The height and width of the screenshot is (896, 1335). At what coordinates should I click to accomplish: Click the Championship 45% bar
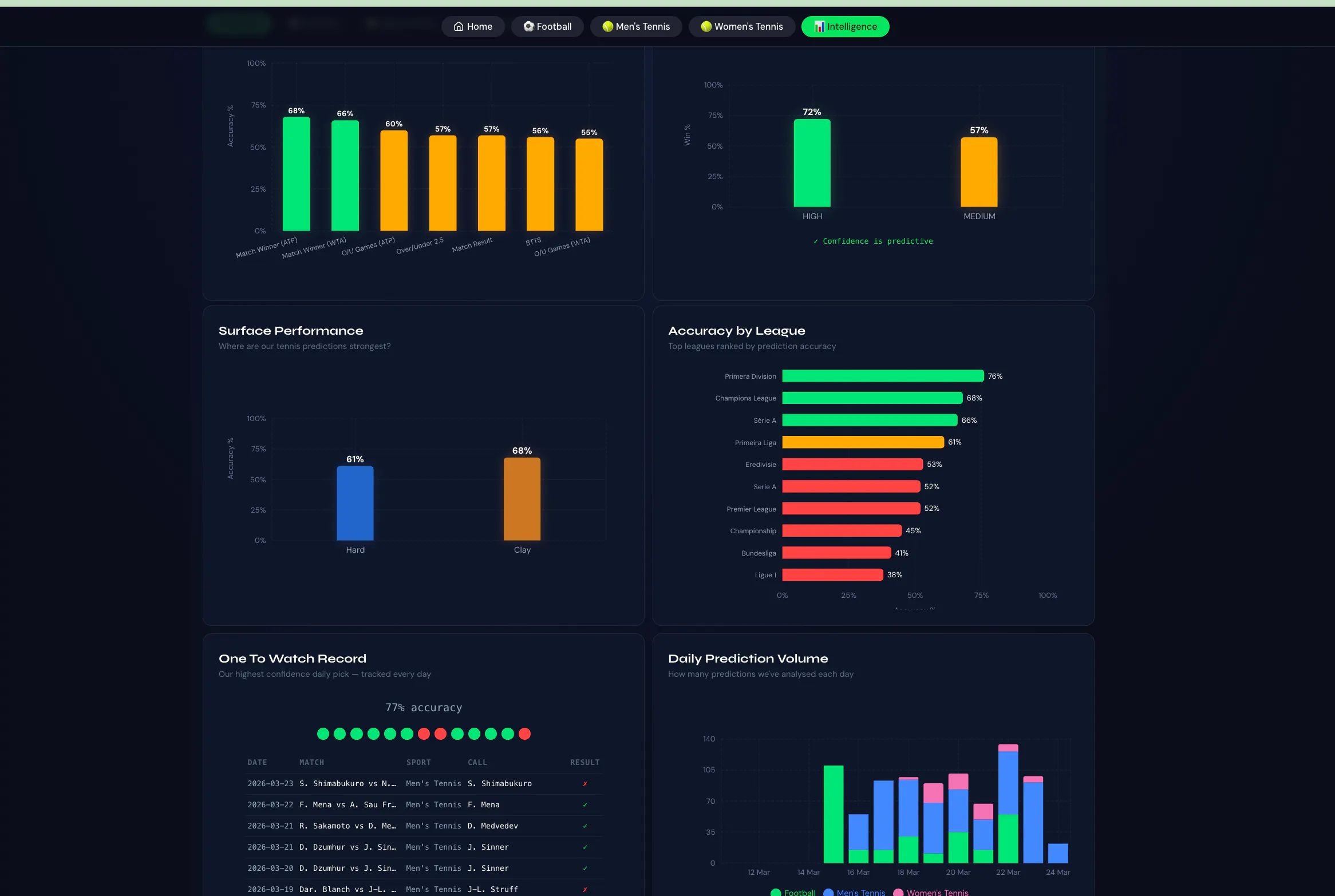point(842,531)
